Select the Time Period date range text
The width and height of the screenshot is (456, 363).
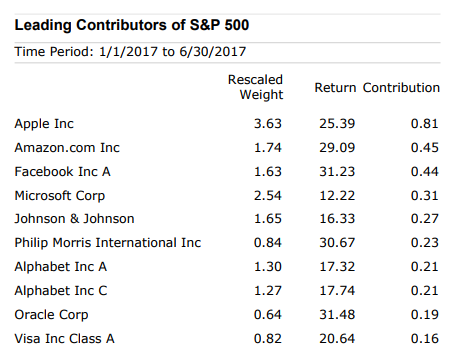(130, 52)
